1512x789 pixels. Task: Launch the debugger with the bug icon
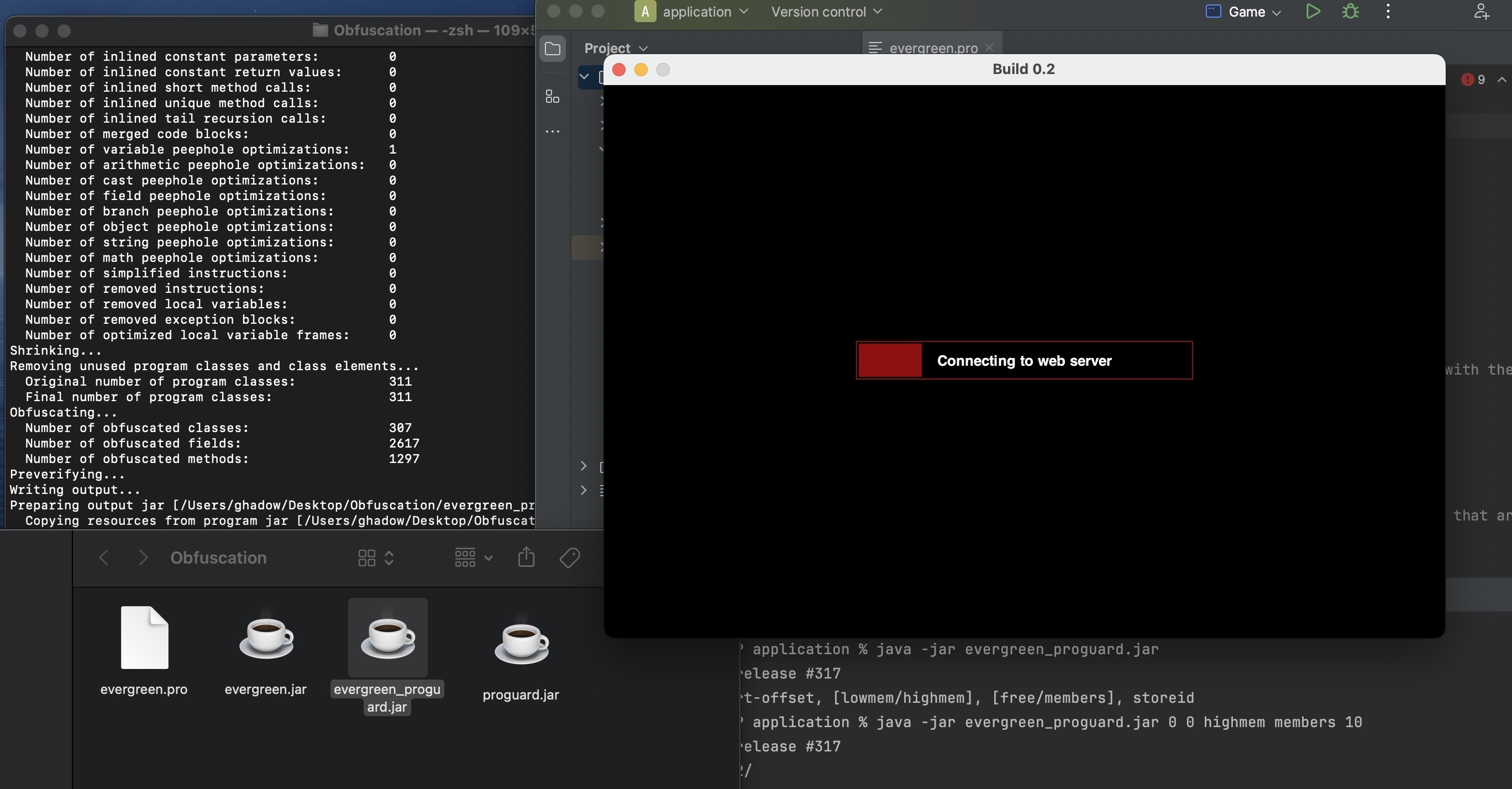pyautogui.click(x=1350, y=11)
